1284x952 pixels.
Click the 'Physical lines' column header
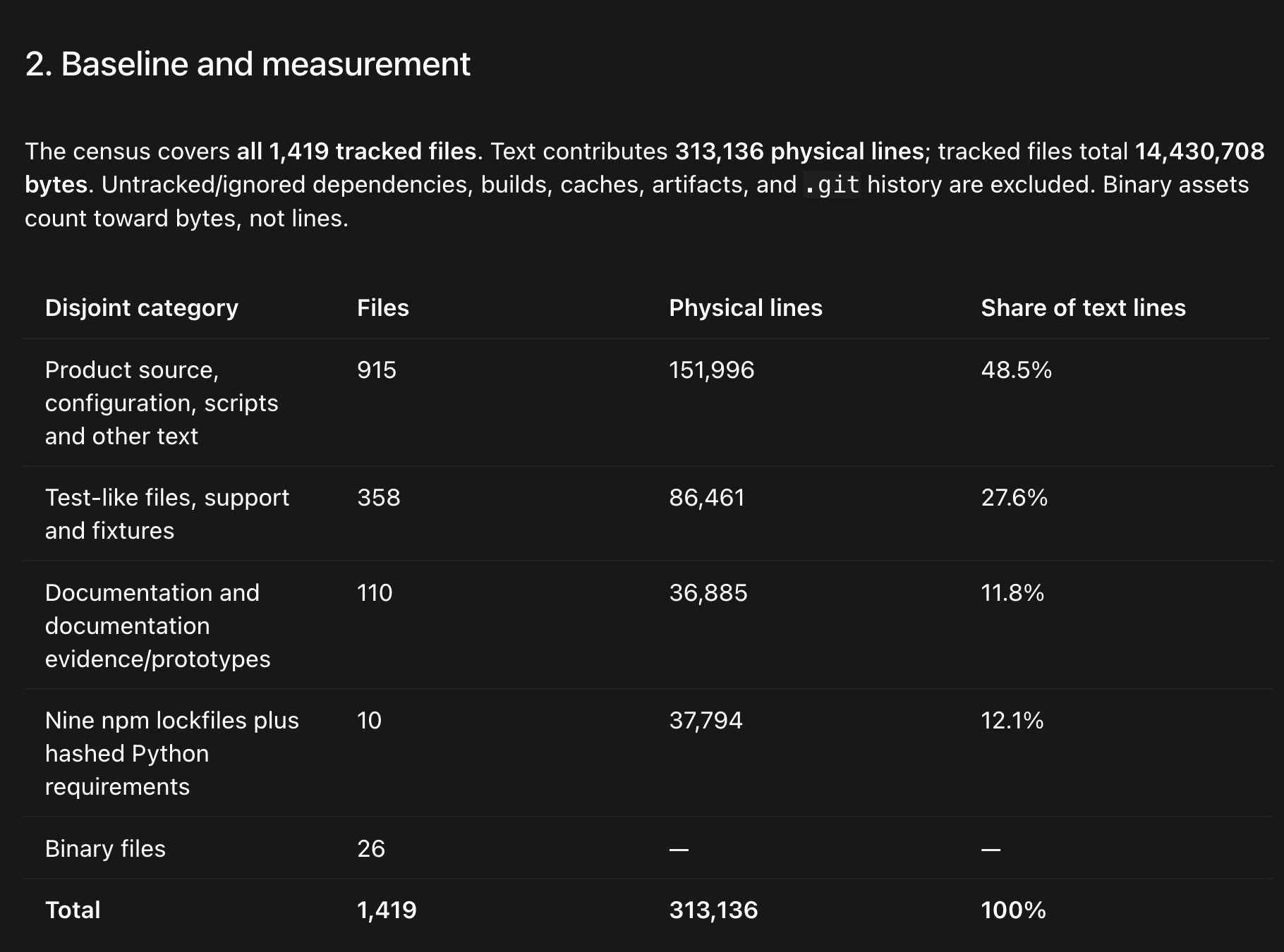[746, 308]
